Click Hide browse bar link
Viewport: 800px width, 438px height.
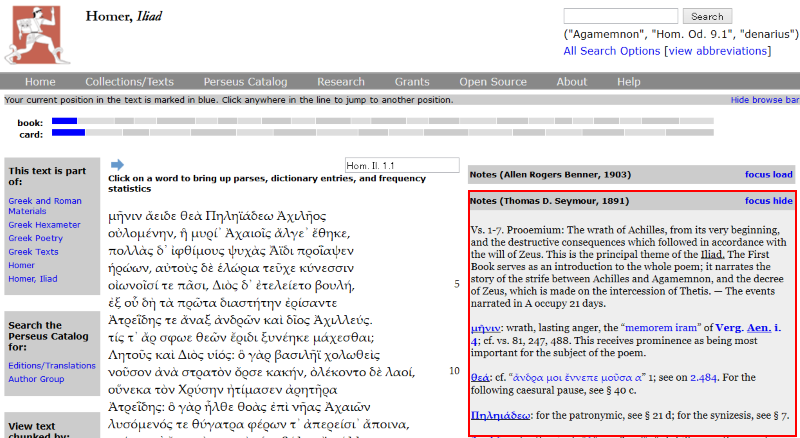pos(765,100)
